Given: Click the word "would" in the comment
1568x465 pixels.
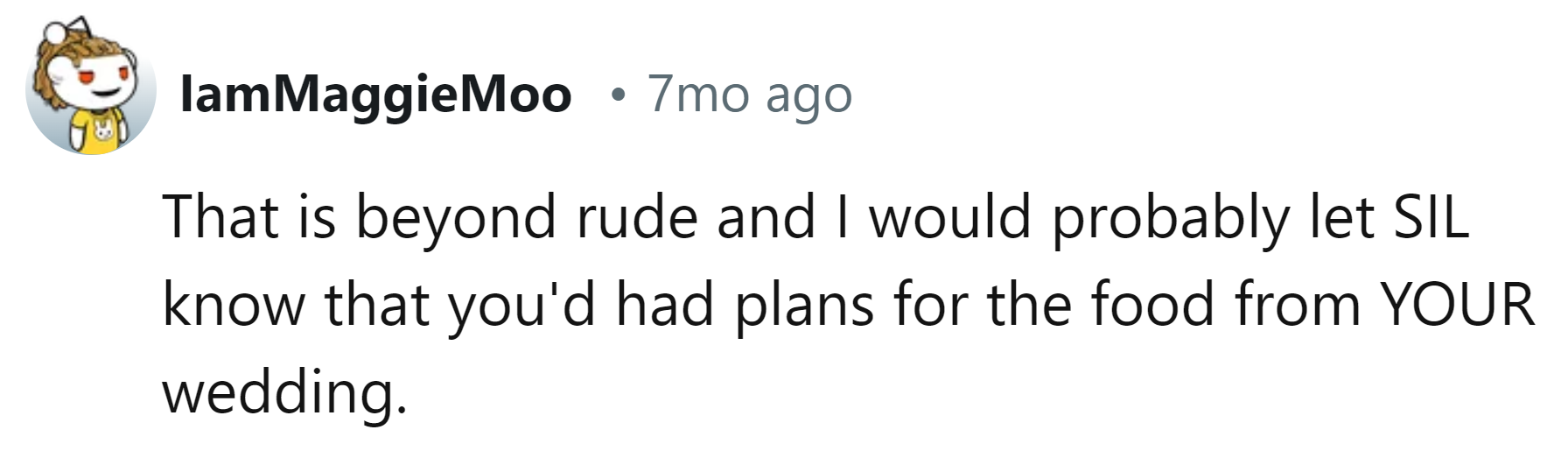Looking at the screenshot, I should [949, 217].
